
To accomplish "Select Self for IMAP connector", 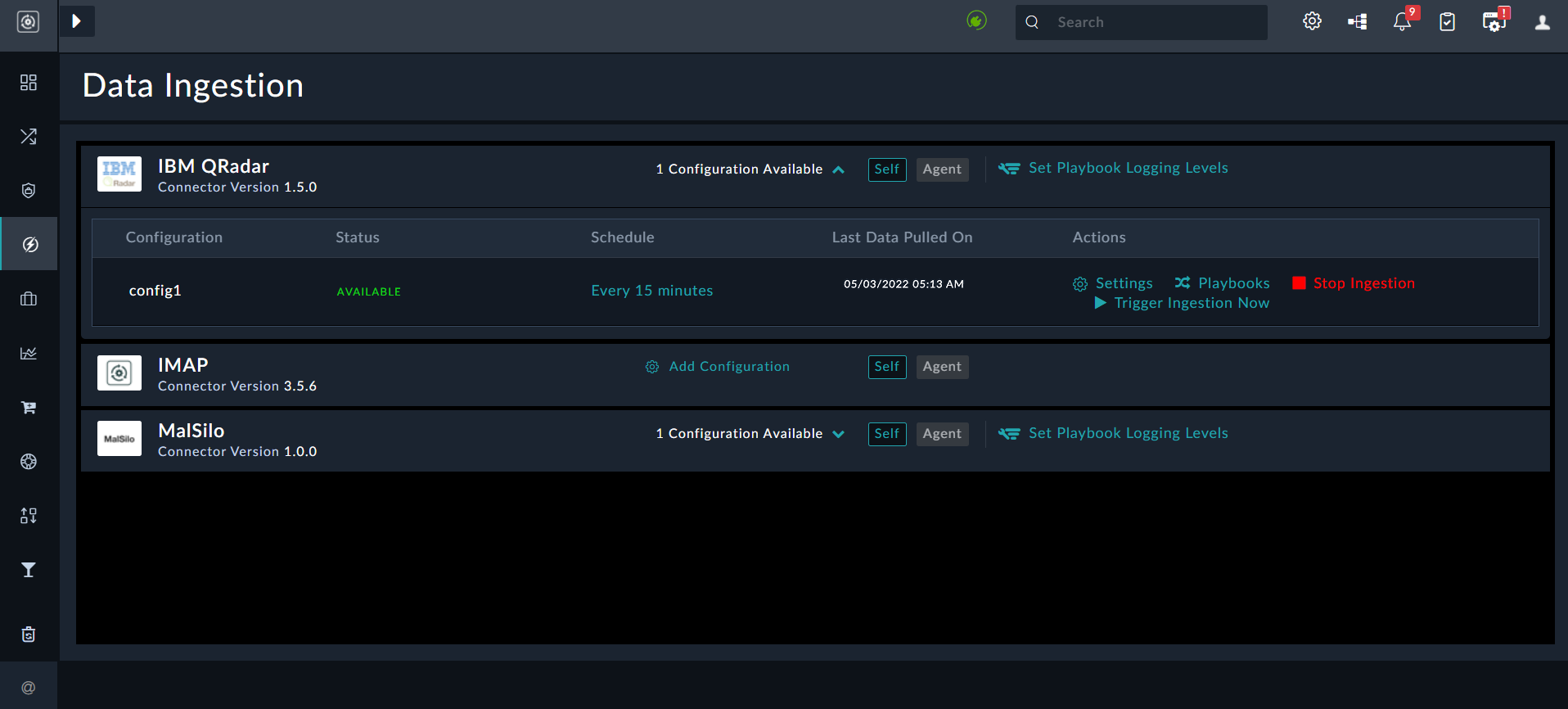I will 887,367.
